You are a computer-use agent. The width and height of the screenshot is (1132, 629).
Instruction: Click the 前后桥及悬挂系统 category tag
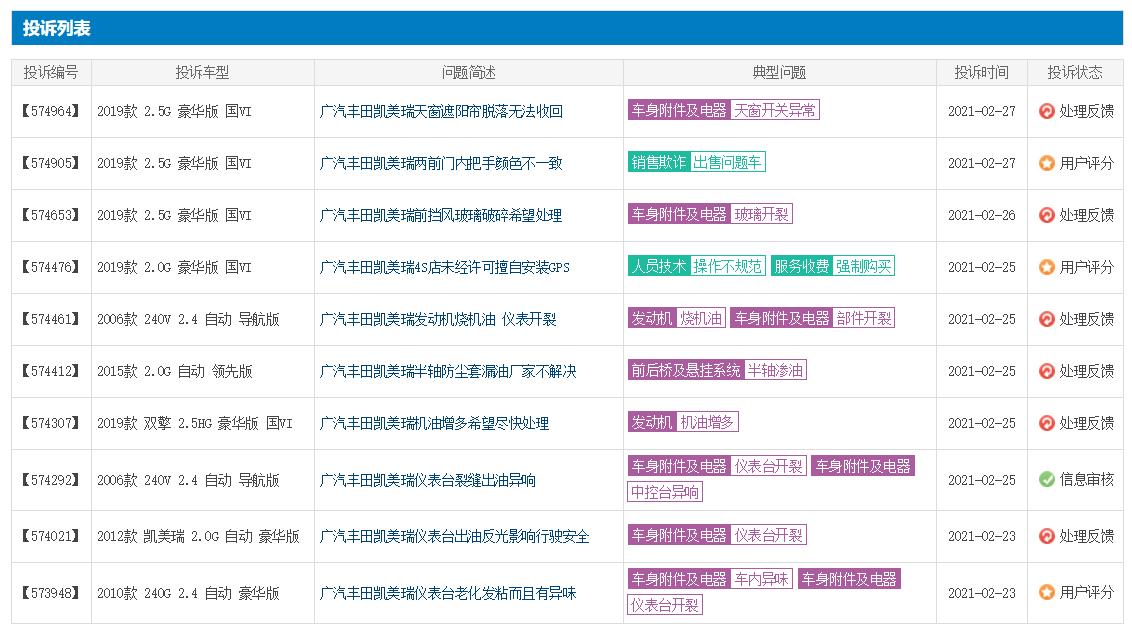pyautogui.click(x=686, y=370)
